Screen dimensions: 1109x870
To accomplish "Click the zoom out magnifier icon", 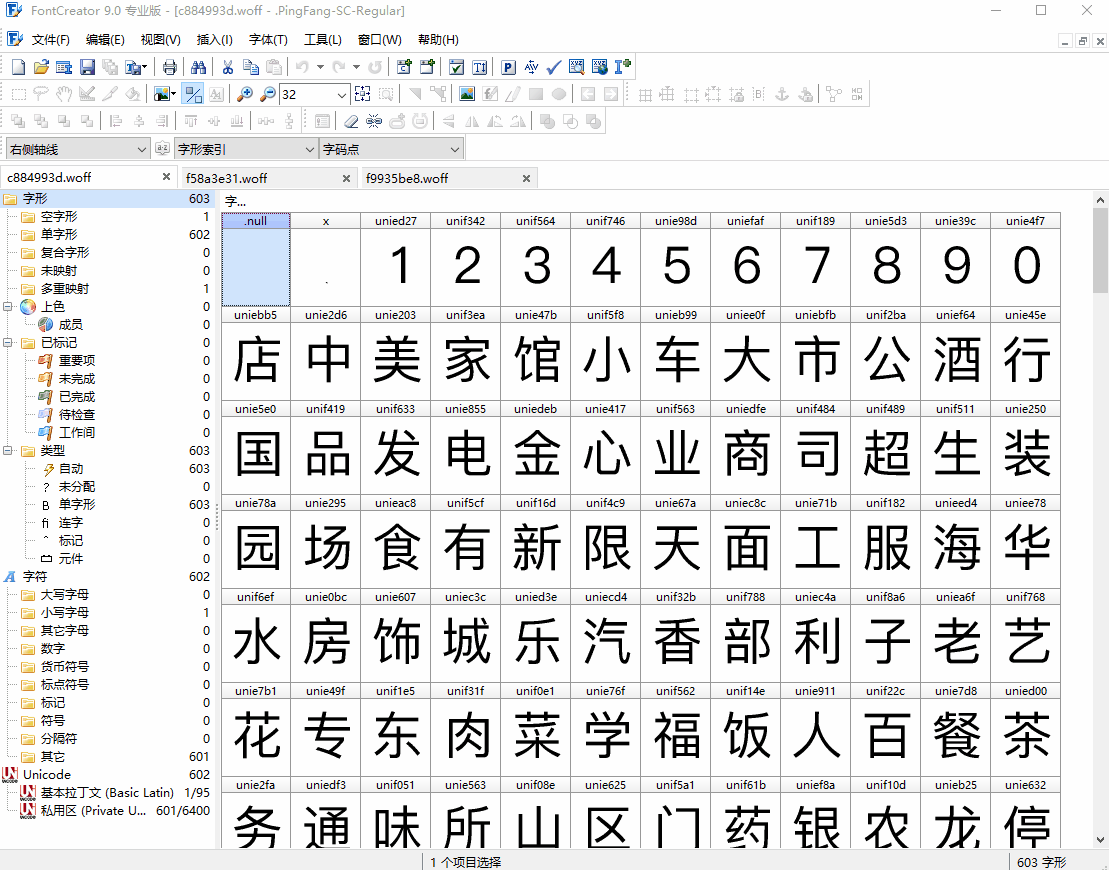I will tap(267, 94).
